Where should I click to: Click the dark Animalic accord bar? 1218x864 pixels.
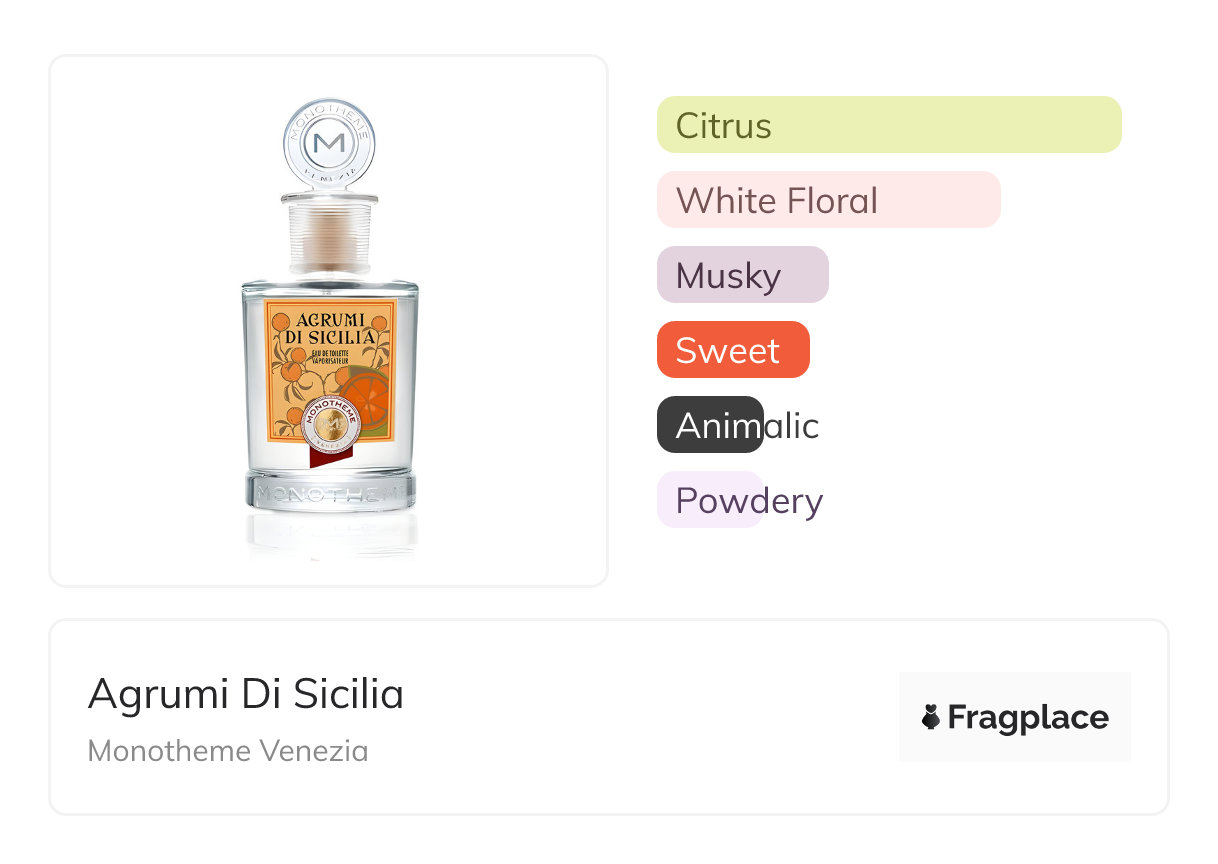pos(710,425)
